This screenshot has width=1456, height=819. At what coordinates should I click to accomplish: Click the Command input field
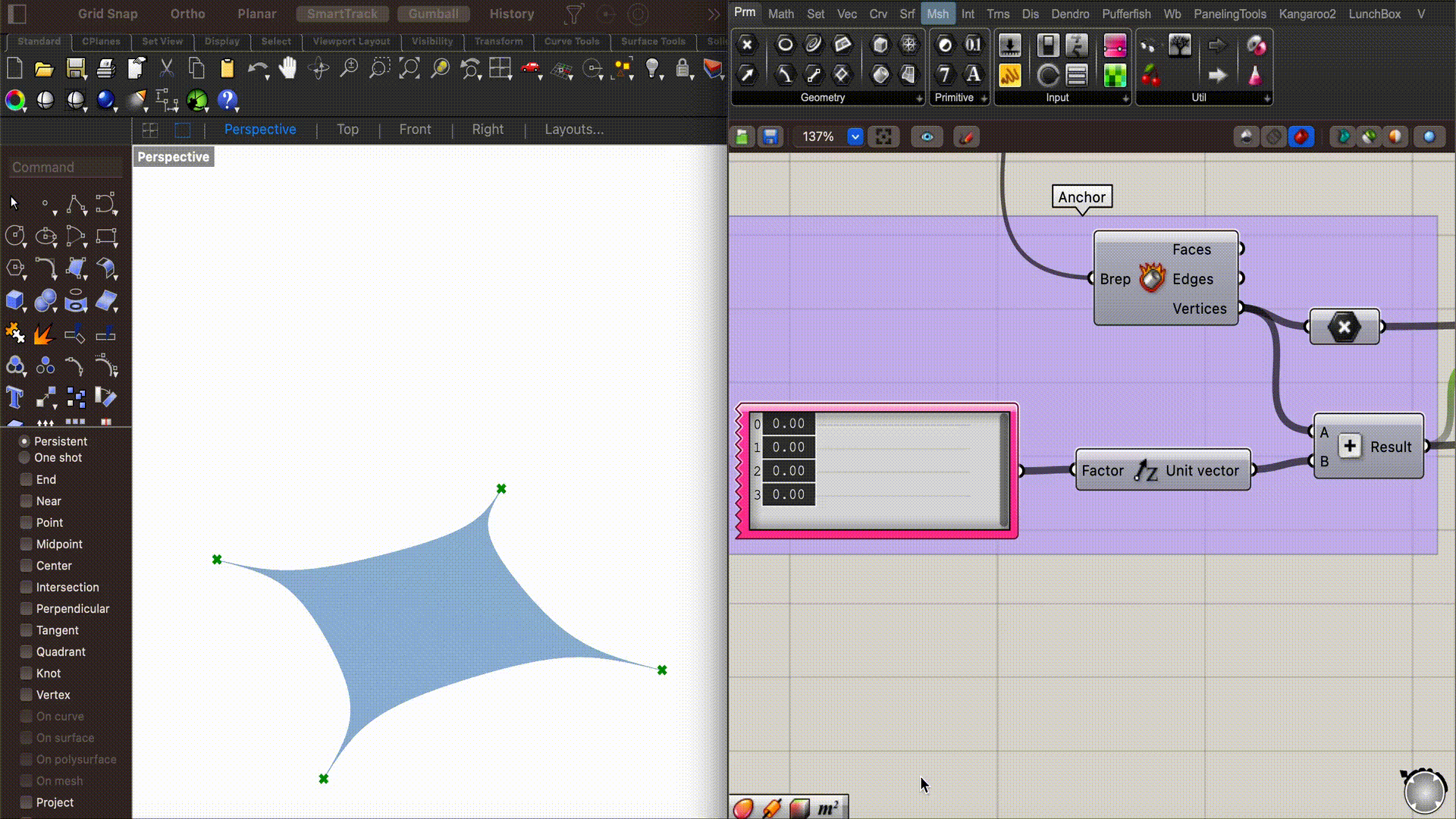tap(65, 168)
